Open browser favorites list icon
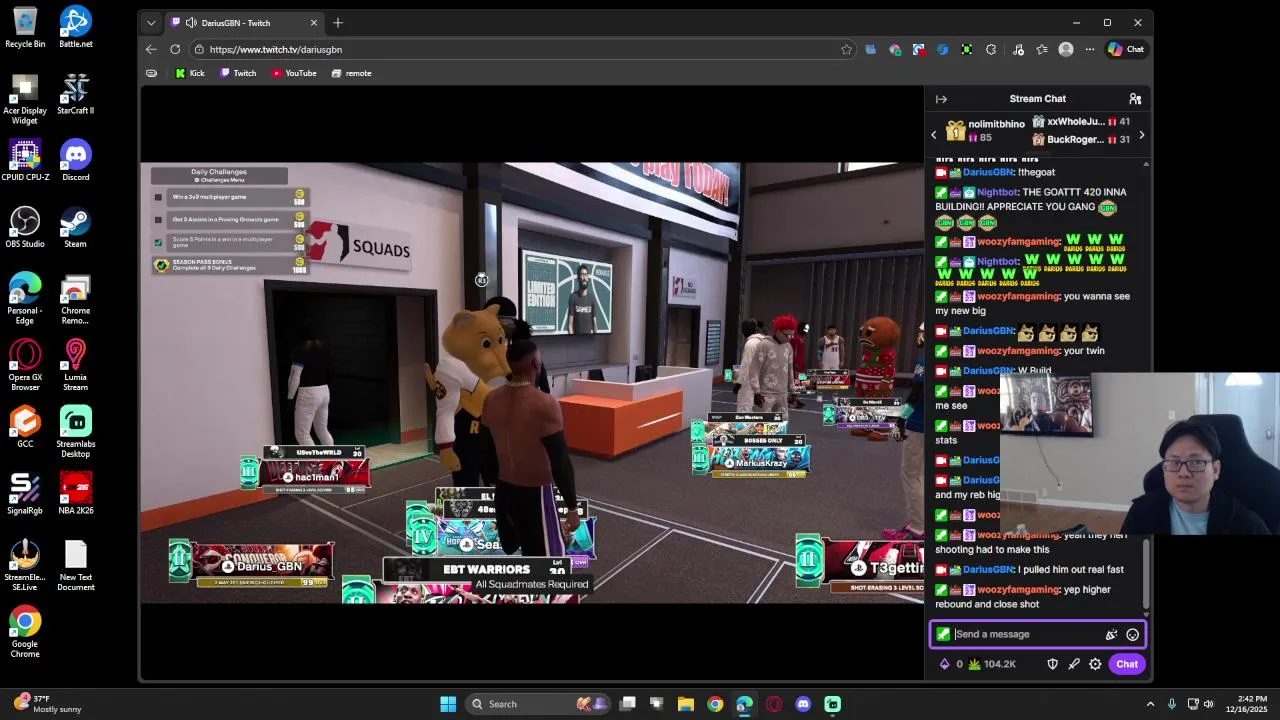Viewport: 1280px width, 720px height. click(1042, 49)
